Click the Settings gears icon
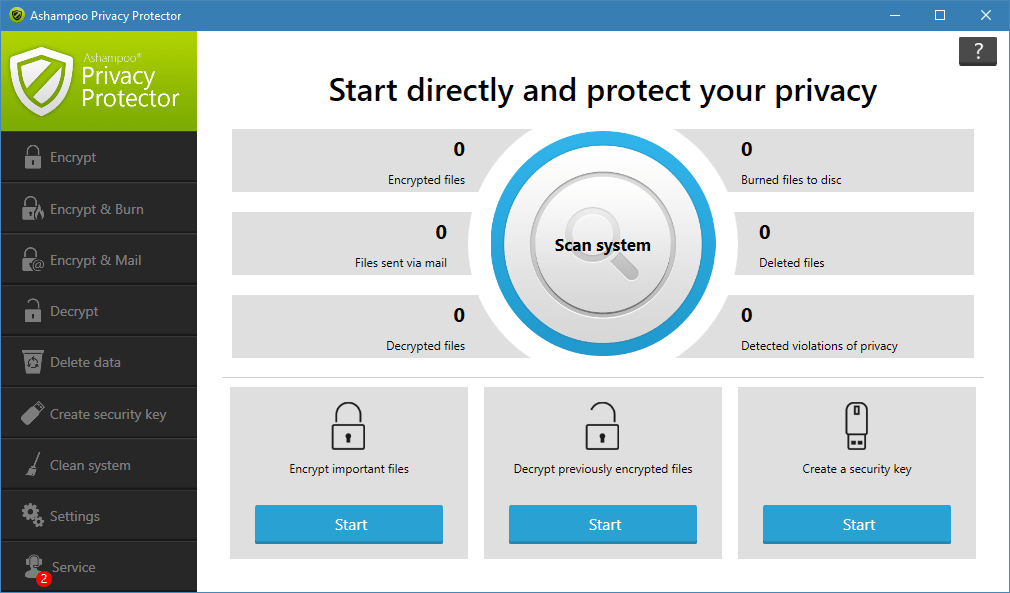Image resolution: width=1010 pixels, height=593 pixels. [34, 515]
